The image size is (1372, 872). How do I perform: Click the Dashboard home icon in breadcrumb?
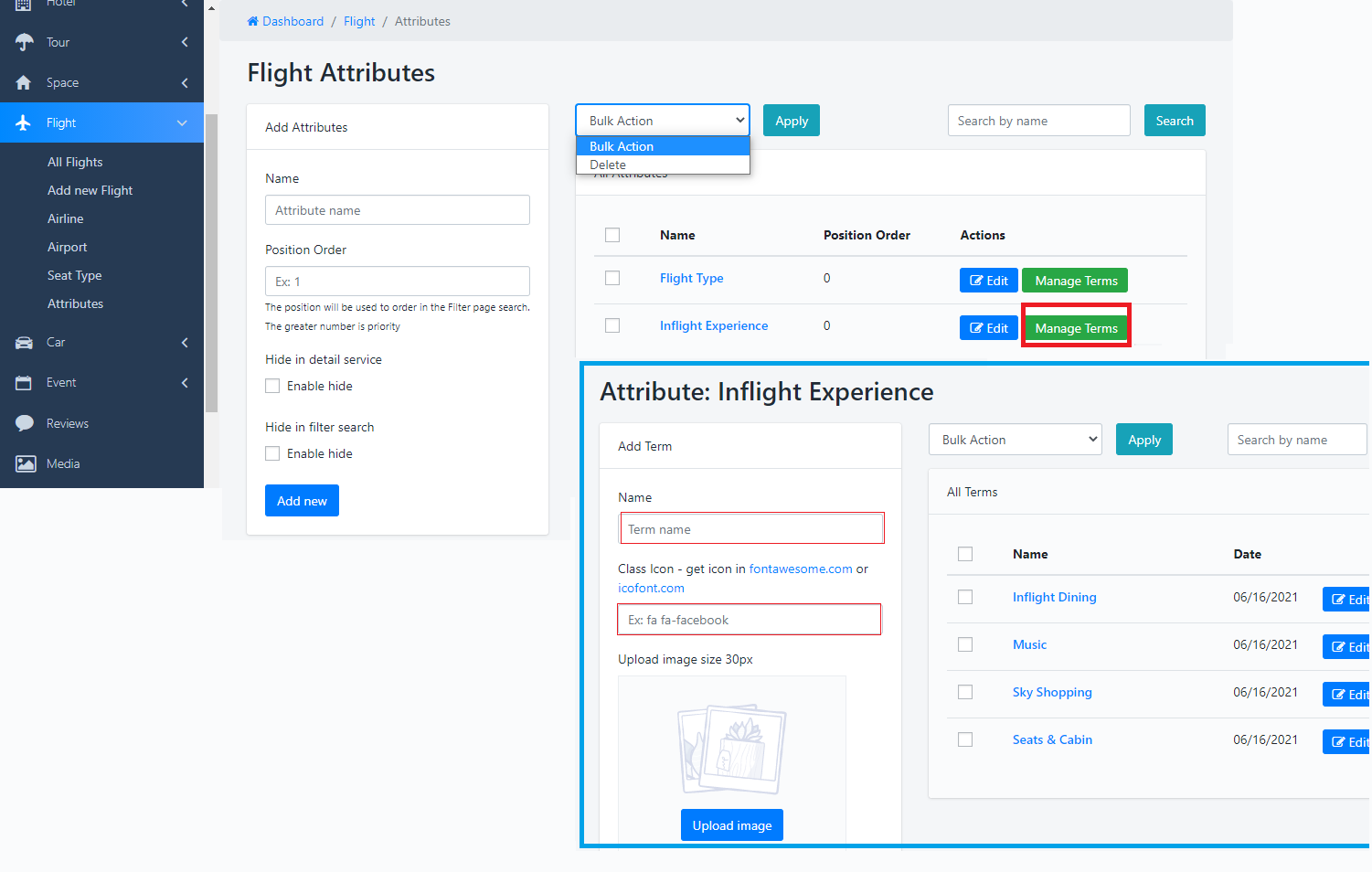click(253, 21)
